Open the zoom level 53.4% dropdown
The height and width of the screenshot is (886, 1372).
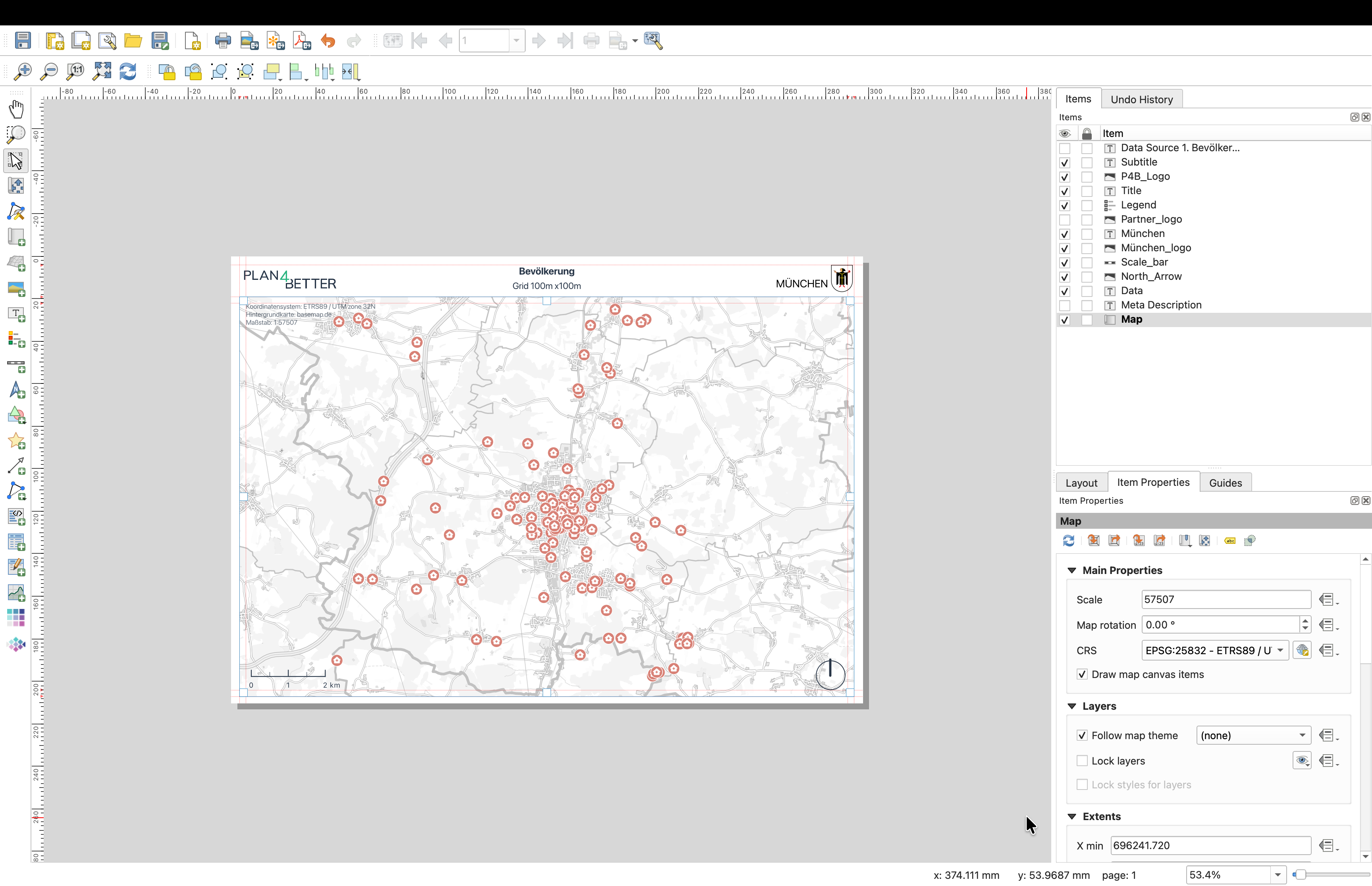point(1278,875)
